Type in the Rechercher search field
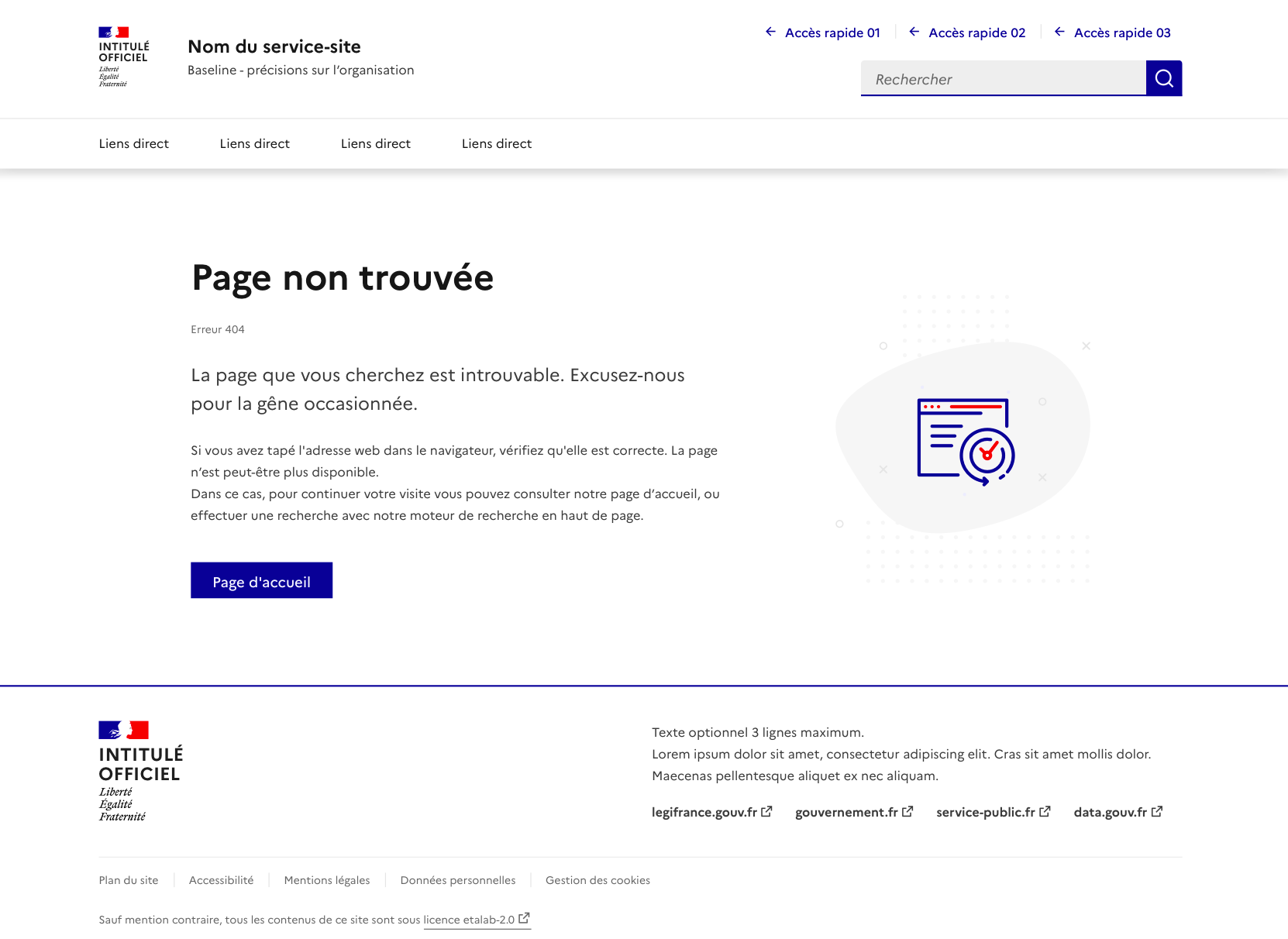Viewport: 1288px width, 939px height. [x=1003, y=79]
